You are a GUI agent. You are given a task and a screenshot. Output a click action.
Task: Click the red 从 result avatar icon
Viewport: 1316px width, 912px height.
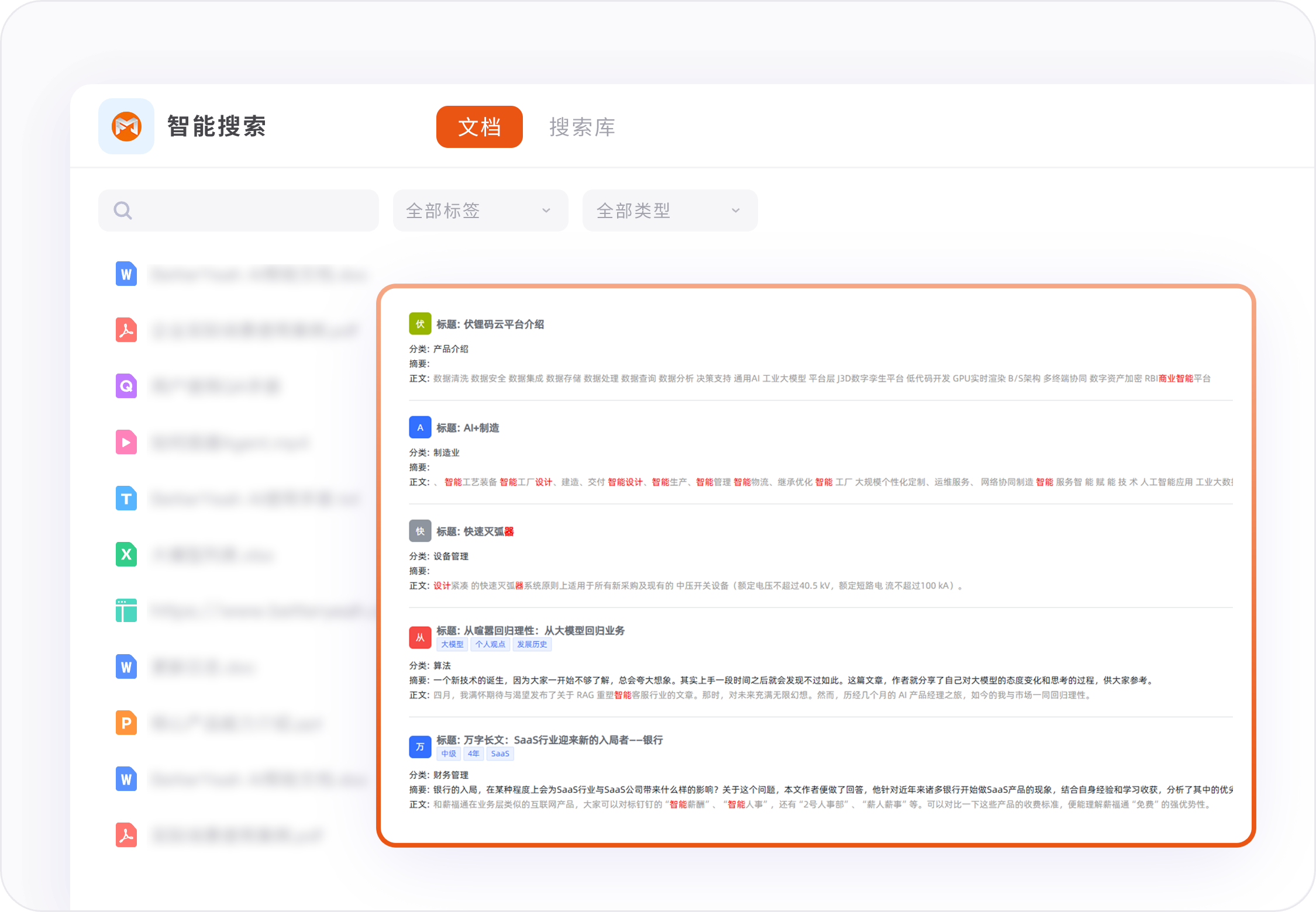420,637
